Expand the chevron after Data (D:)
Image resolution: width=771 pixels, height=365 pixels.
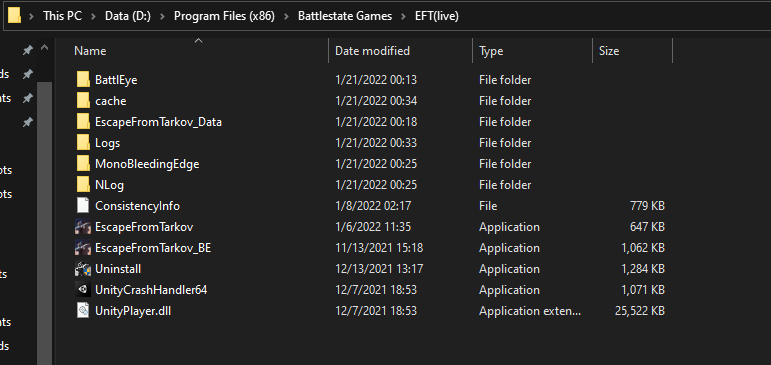point(162,16)
